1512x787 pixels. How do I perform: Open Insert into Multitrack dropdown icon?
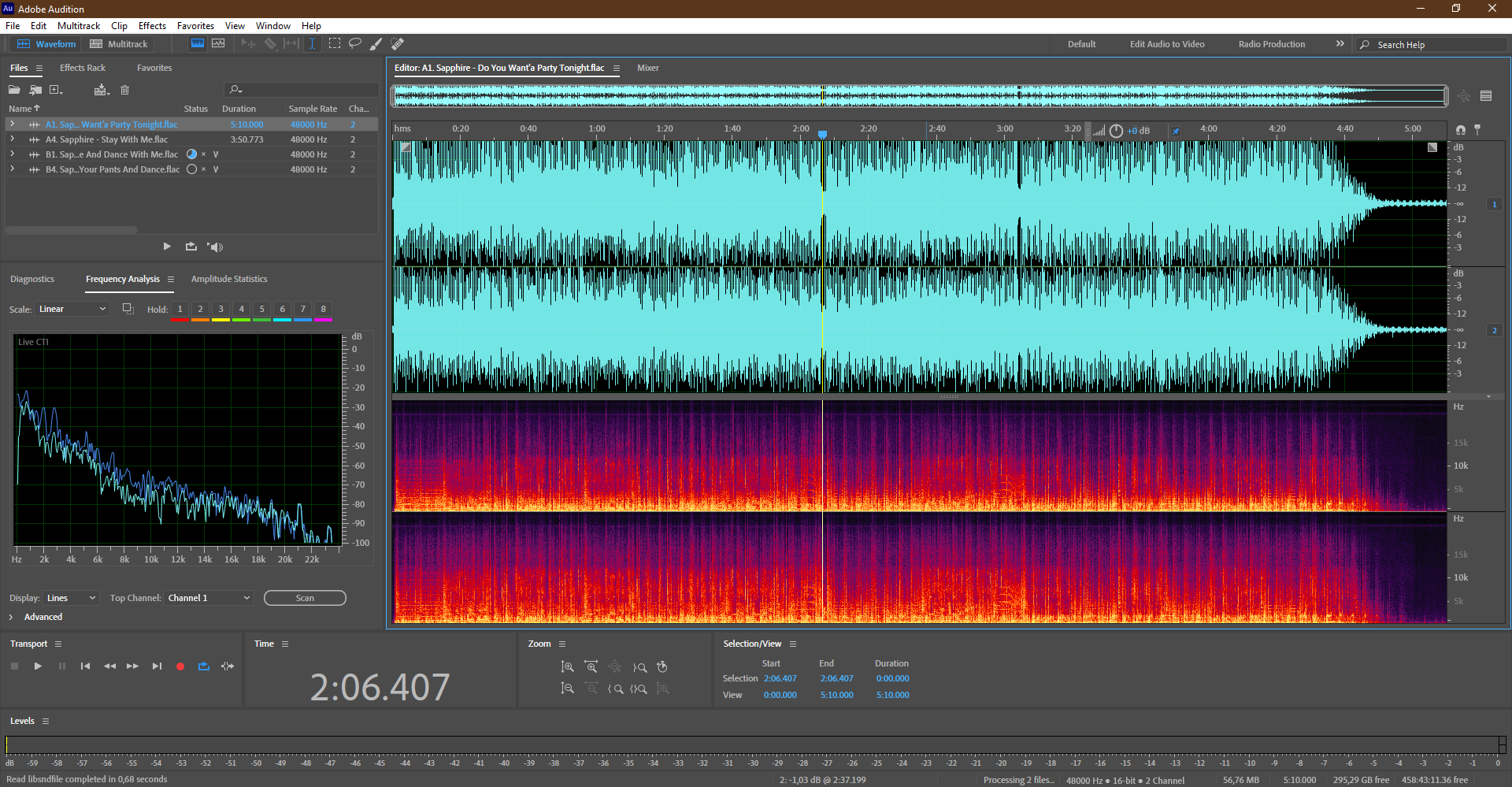102,90
